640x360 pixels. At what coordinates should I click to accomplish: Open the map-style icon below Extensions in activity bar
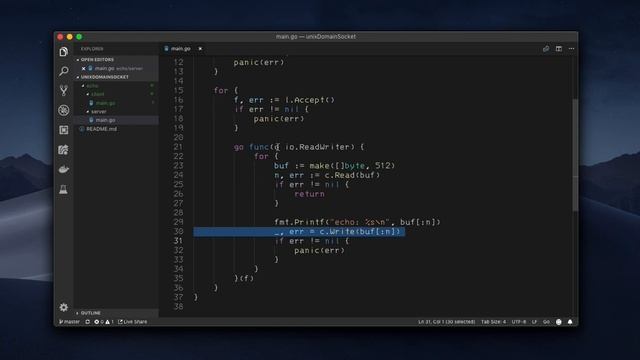(64, 149)
